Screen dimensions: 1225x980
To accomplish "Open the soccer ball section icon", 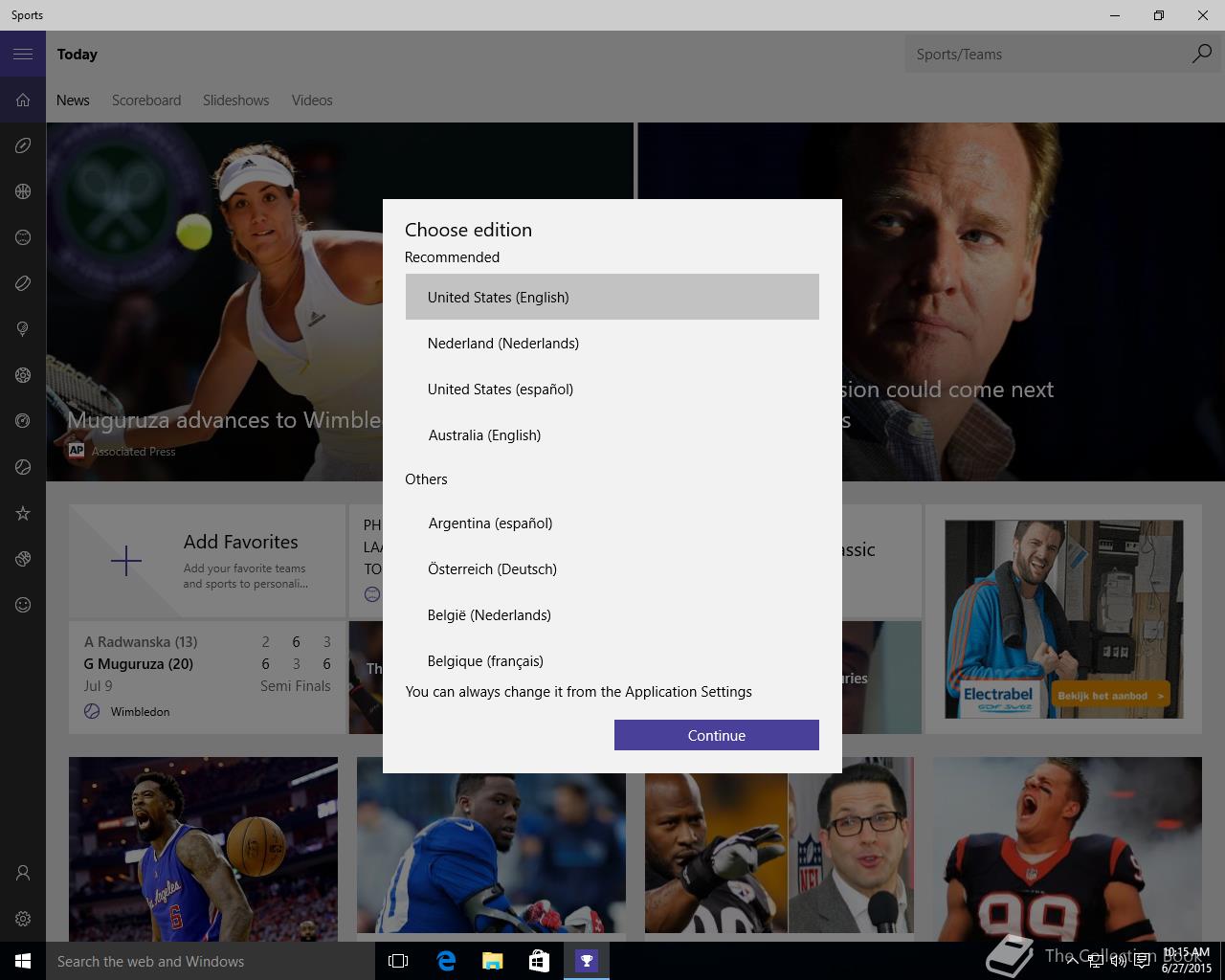I will (x=23, y=375).
